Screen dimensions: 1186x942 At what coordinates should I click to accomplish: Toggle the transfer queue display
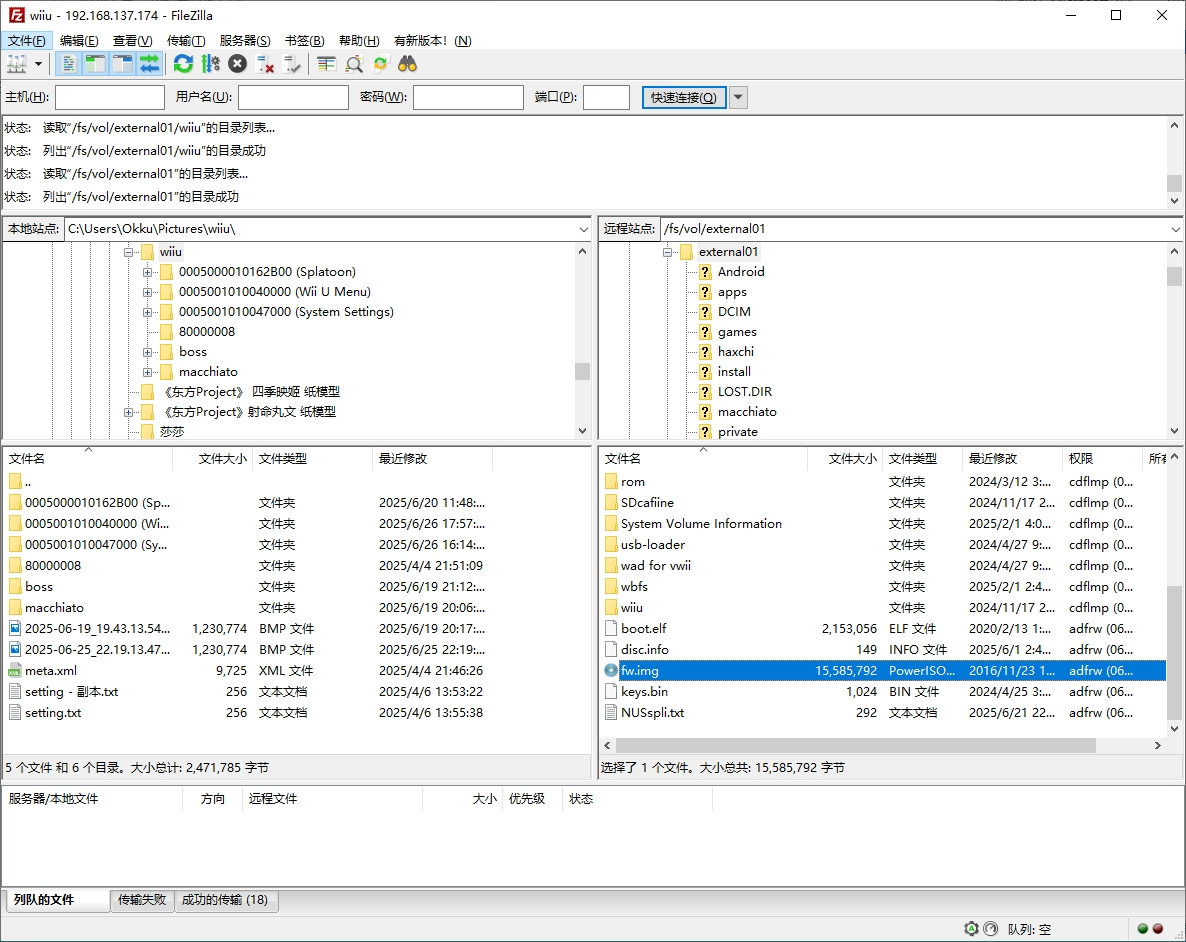coord(149,64)
